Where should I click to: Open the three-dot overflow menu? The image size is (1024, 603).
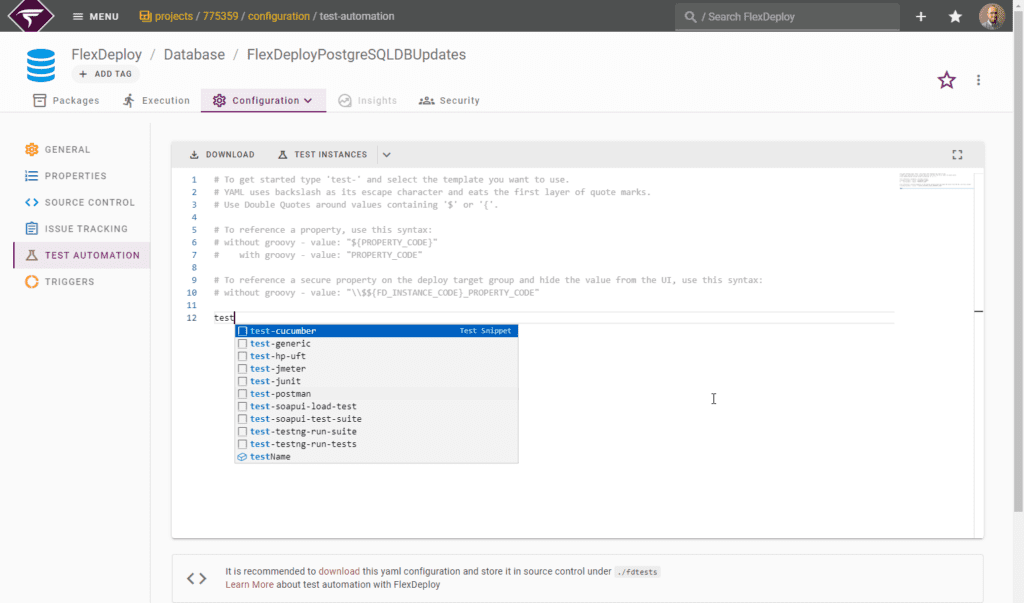978,80
